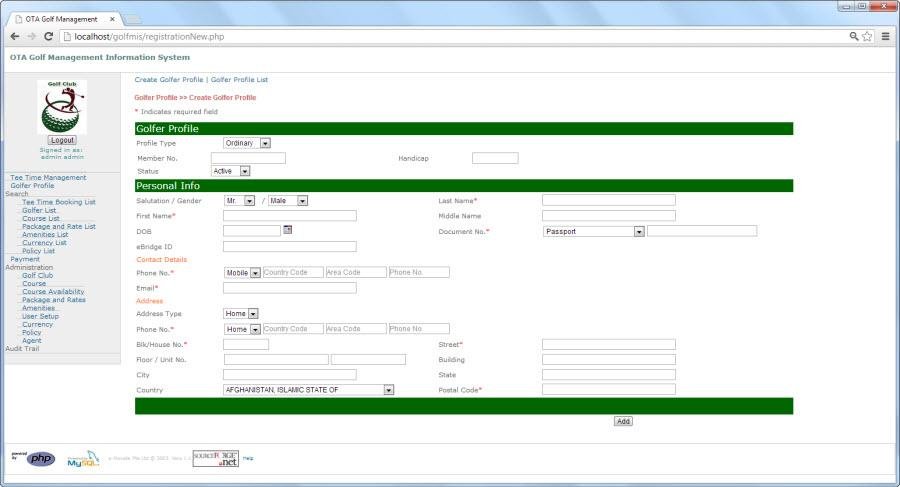Open Golfer List search link
This screenshot has width=900, height=487.
(39, 210)
